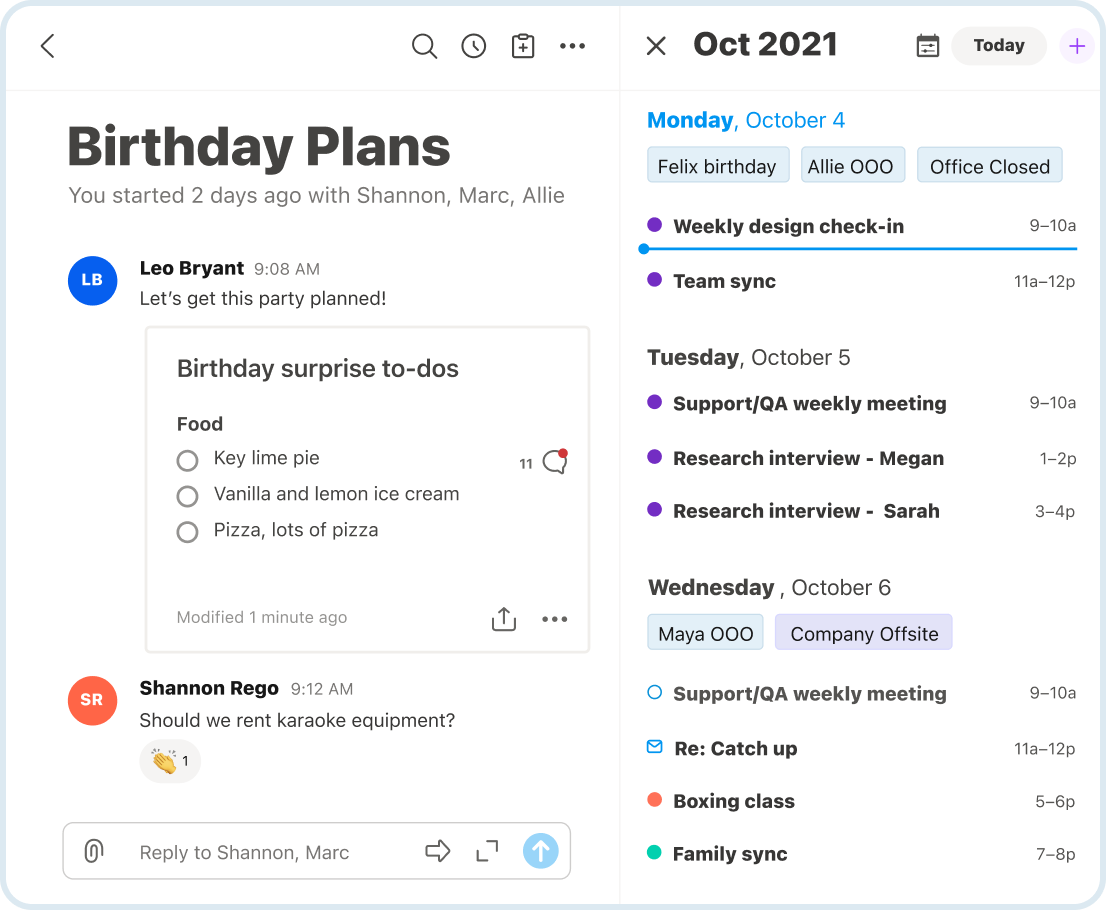Click the purple dot beside Team sync
This screenshot has height=910, width=1106.
(655, 279)
